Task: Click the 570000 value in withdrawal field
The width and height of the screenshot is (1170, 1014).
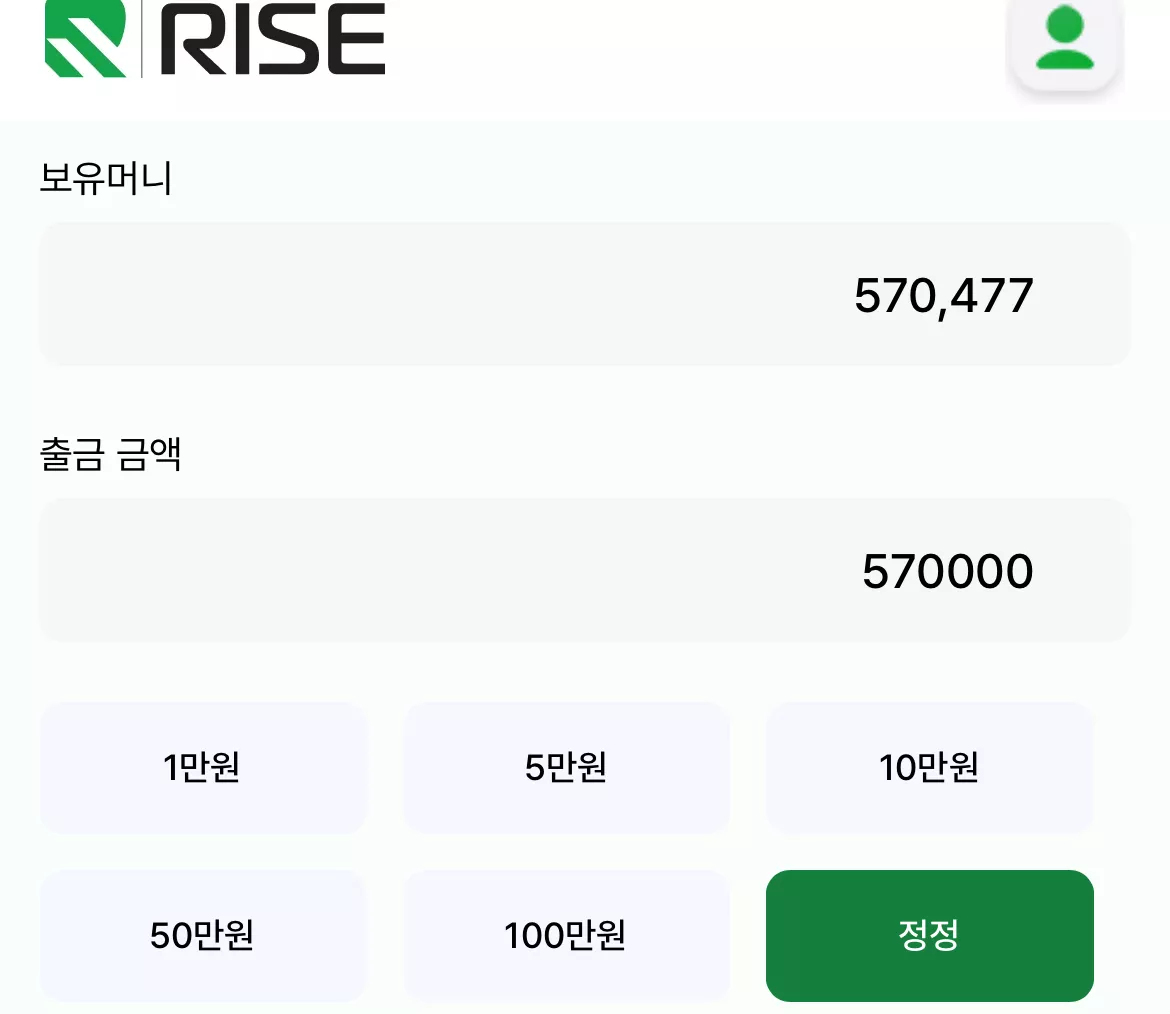Action: click(948, 572)
